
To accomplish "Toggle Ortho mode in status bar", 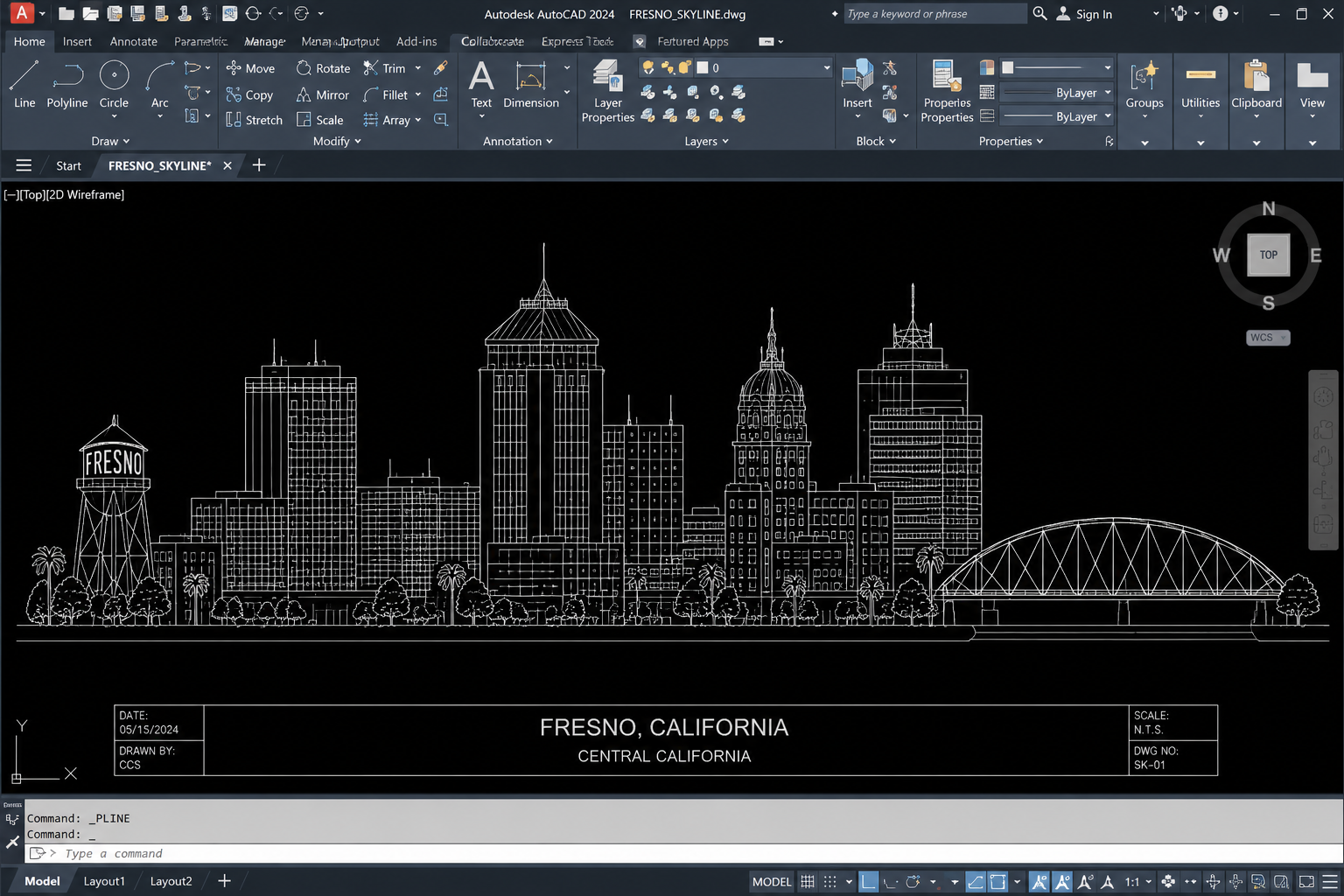I will point(868,881).
